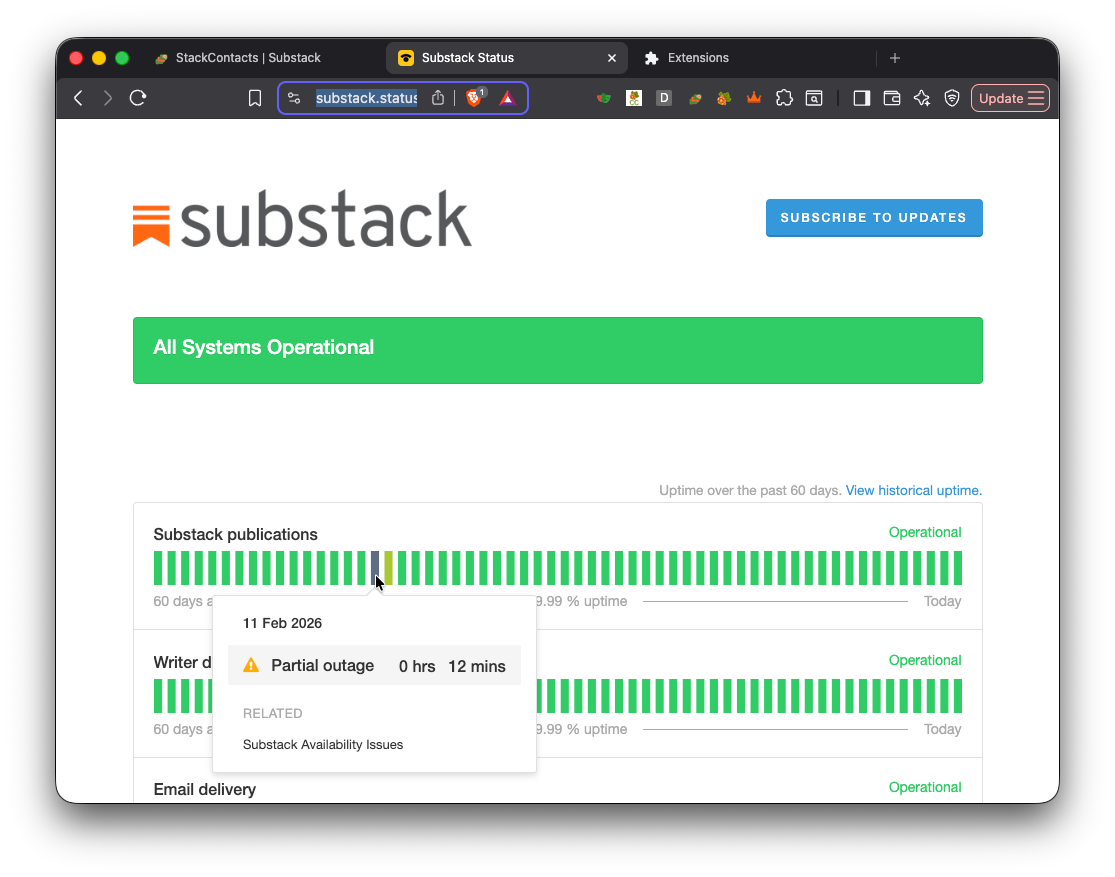Viewport: 1115px width, 877px height.
Task: Click Operational status for Writer dashboard row
Action: click(x=924, y=660)
